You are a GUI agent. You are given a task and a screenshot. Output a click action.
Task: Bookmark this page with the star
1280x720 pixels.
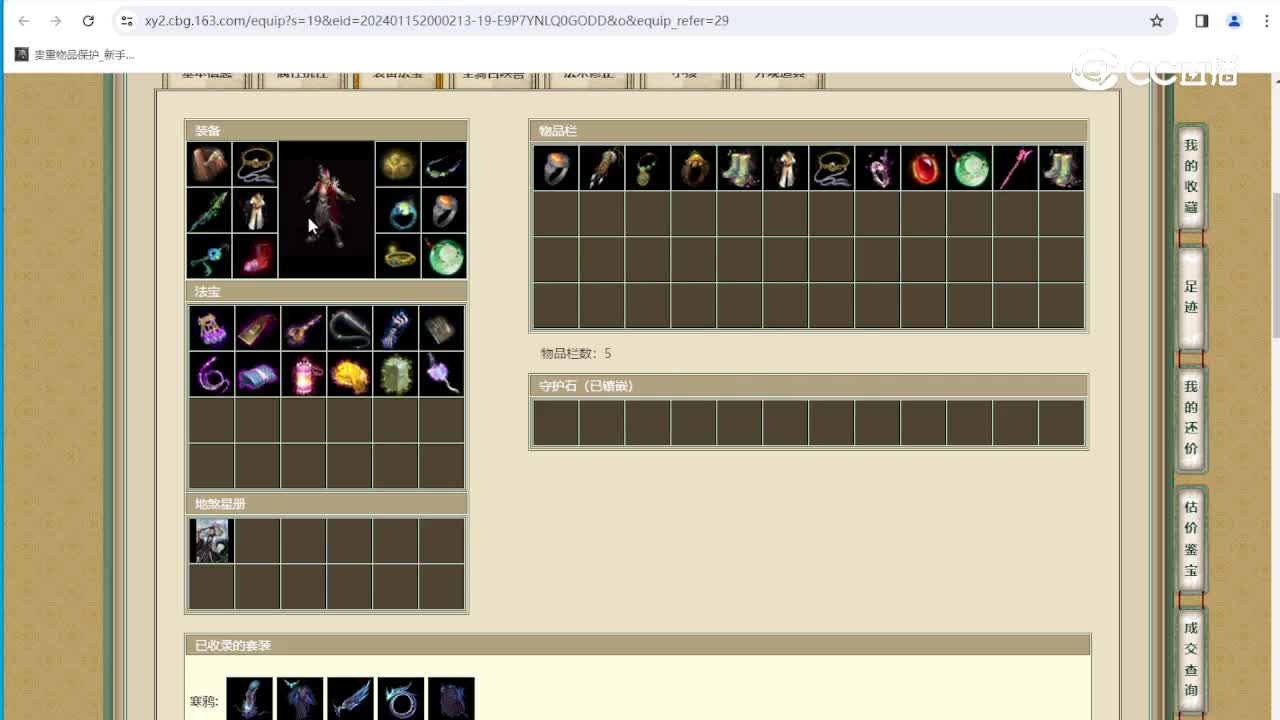coord(1157,20)
